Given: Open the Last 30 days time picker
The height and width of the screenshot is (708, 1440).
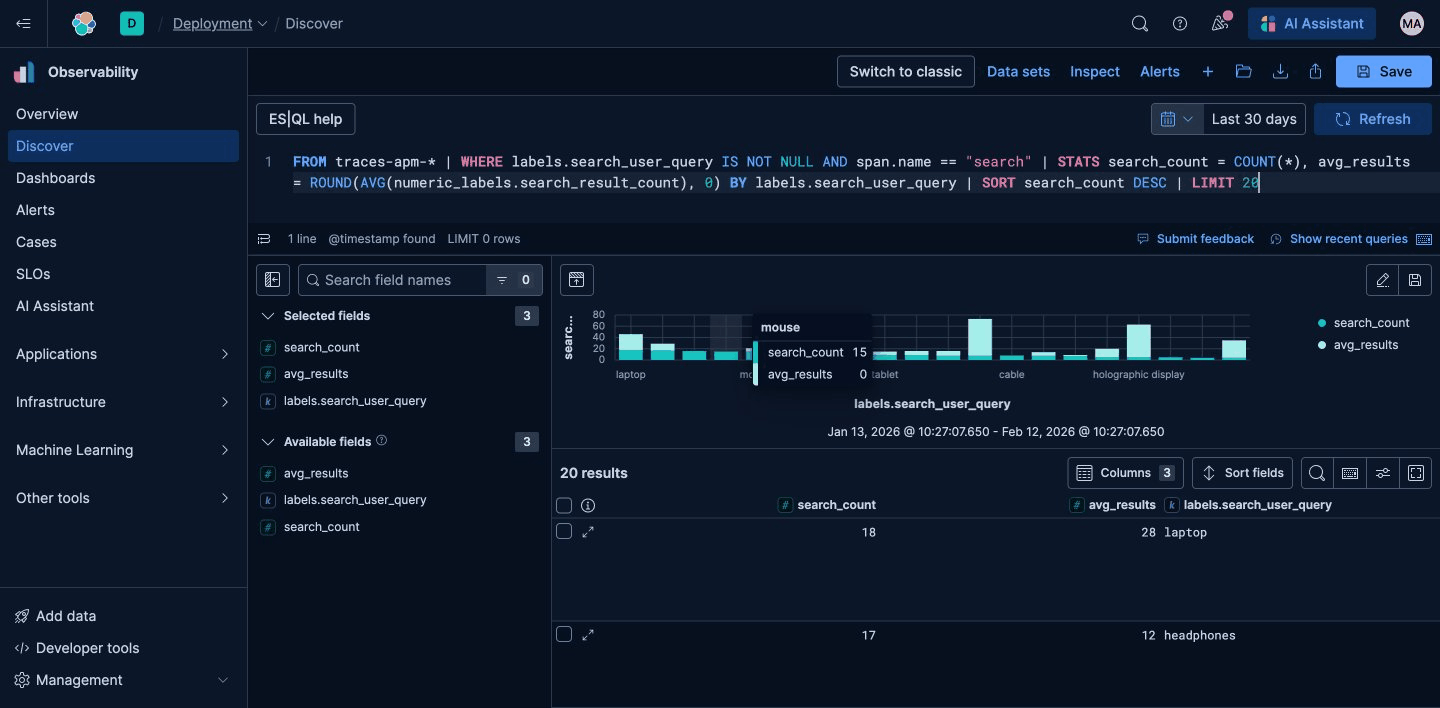Looking at the screenshot, I should tap(1254, 119).
